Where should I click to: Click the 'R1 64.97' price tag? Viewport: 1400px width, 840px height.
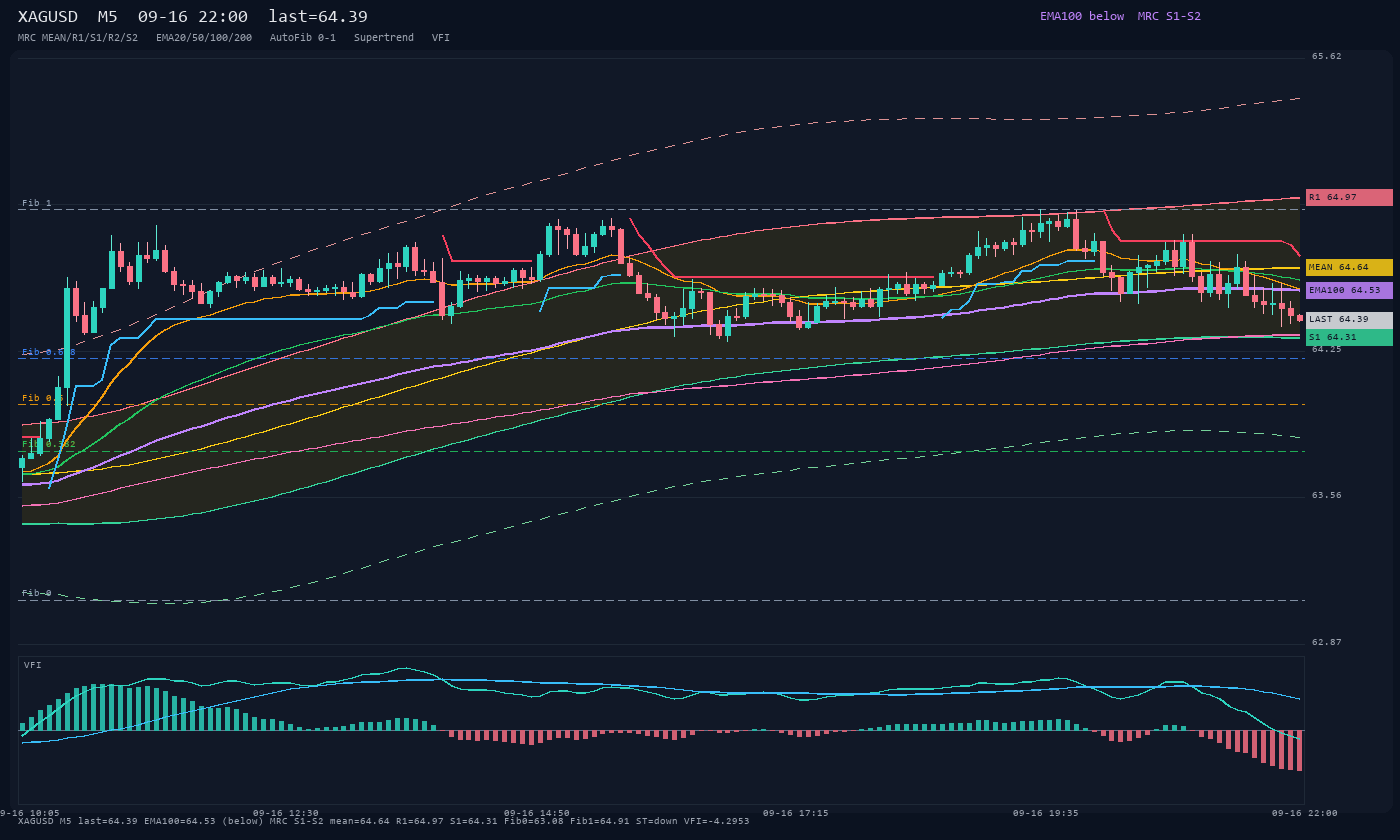(1349, 197)
